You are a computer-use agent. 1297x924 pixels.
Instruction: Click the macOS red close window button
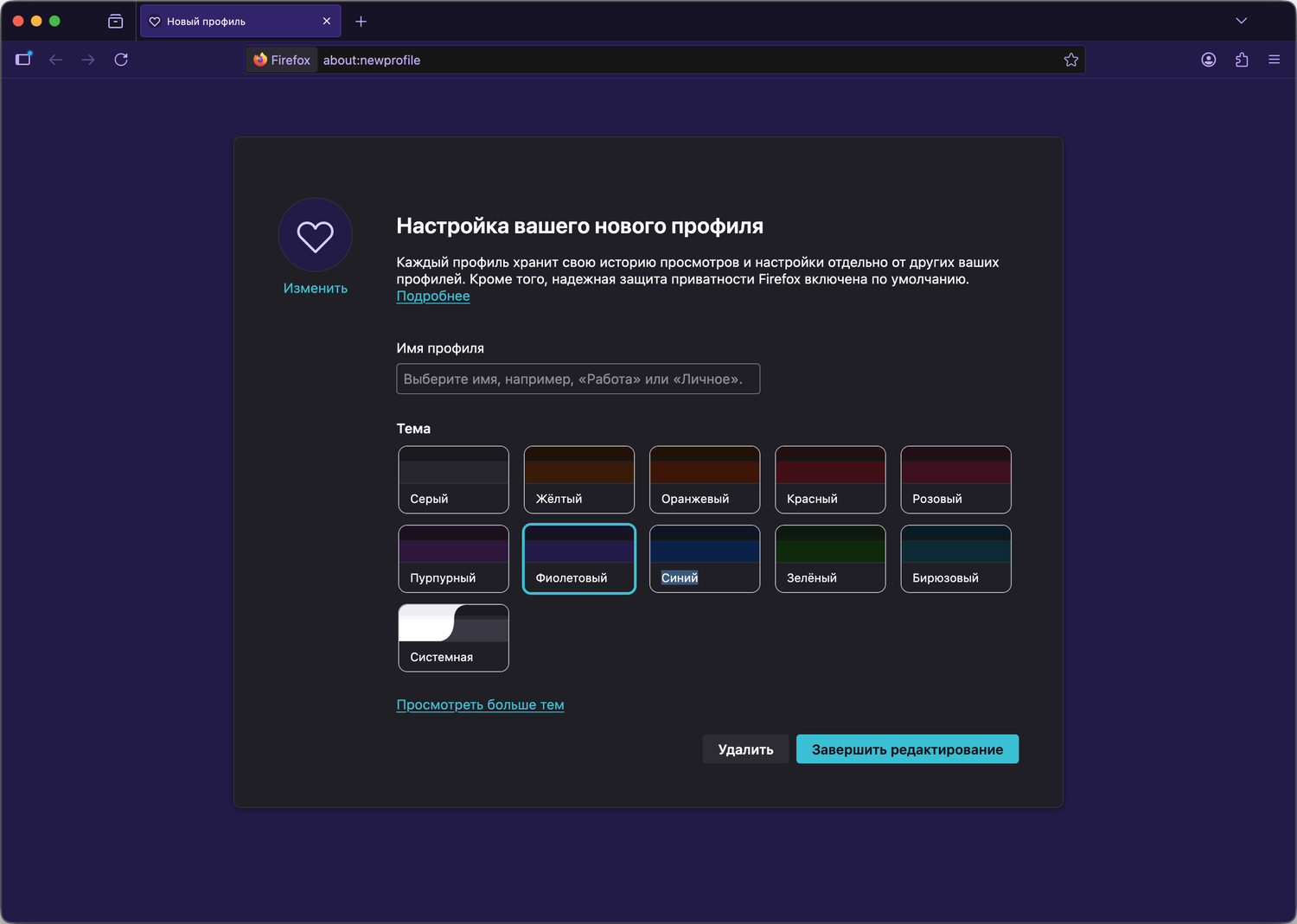click(18, 21)
